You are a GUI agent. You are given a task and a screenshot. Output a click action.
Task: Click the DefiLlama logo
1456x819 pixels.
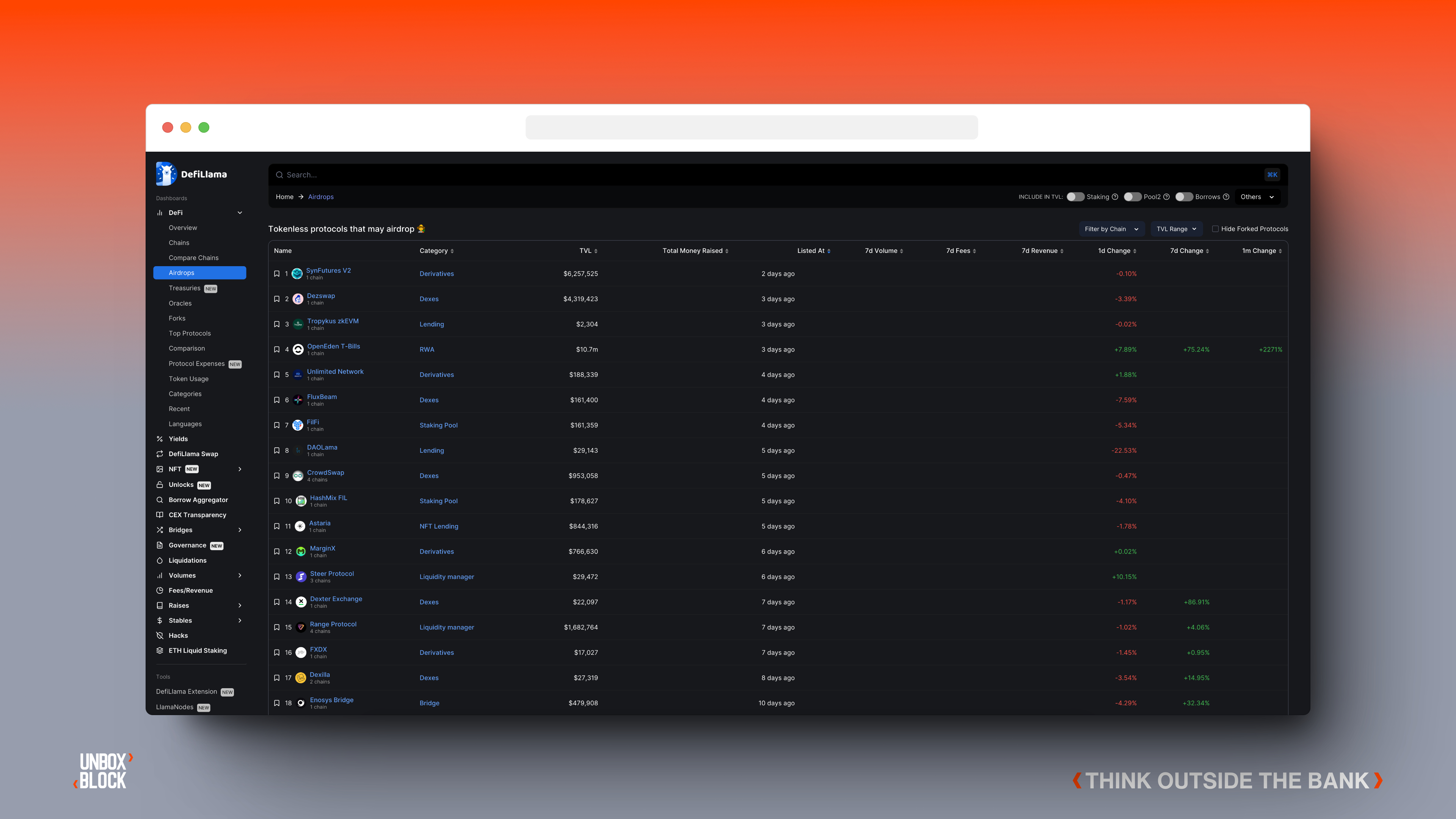click(191, 174)
